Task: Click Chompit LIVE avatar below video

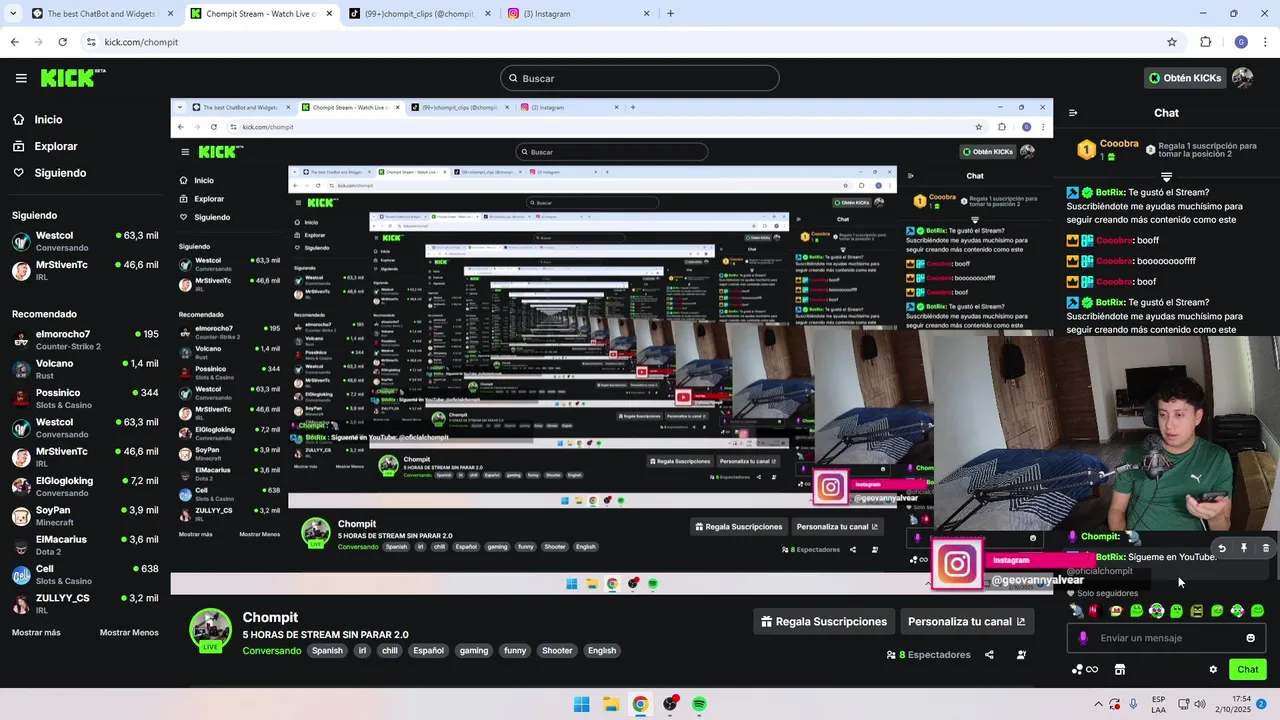Action: pos(211,630)
